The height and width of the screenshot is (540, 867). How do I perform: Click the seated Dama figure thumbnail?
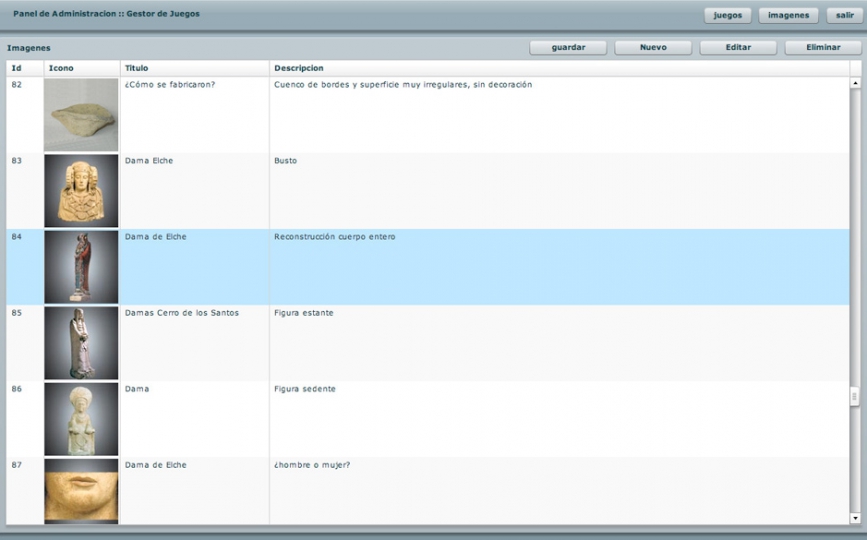[81, 419]
